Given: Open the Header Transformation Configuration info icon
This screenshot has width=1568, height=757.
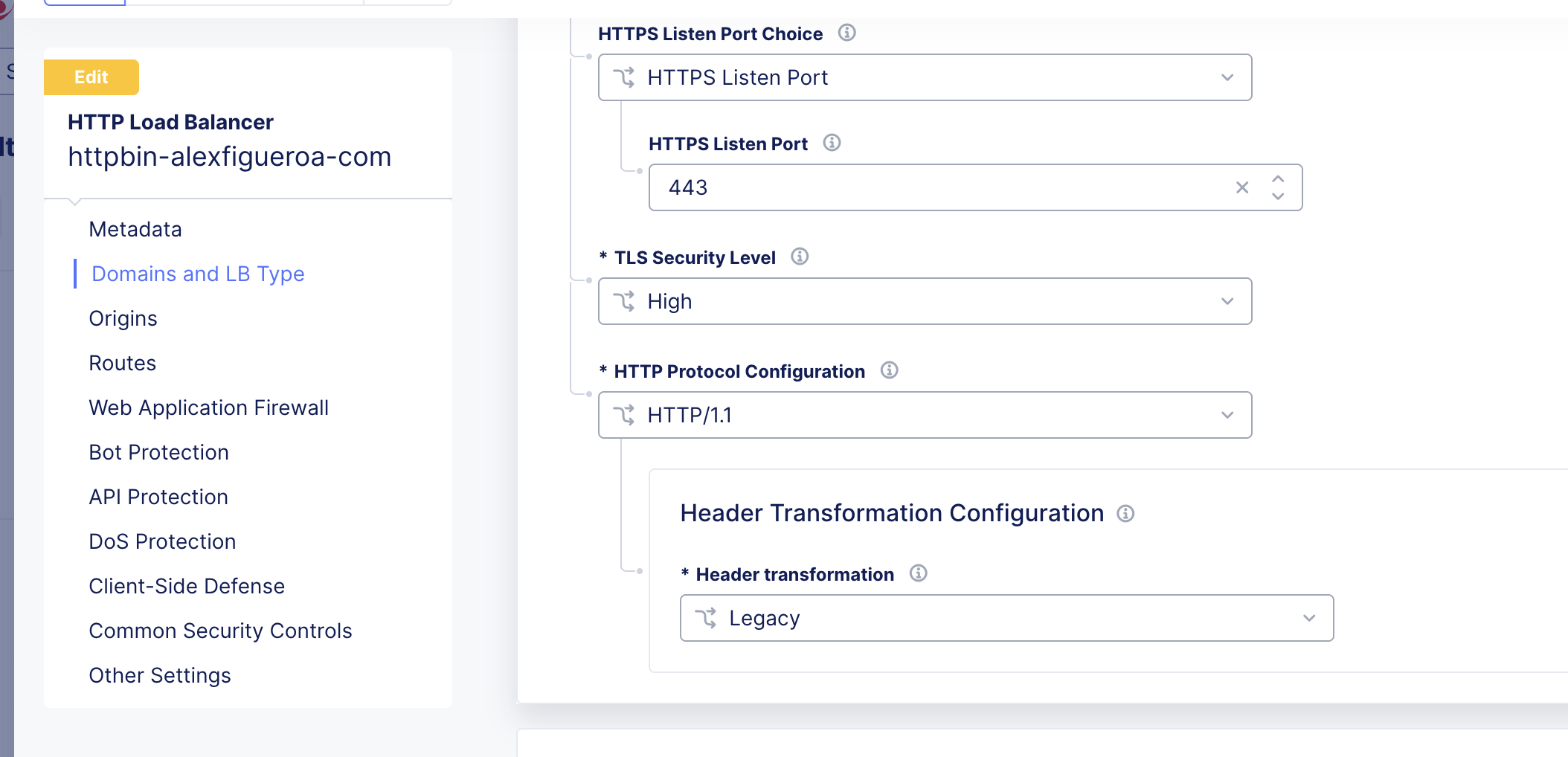Looking at the screenshot, I should (1125, 513).
